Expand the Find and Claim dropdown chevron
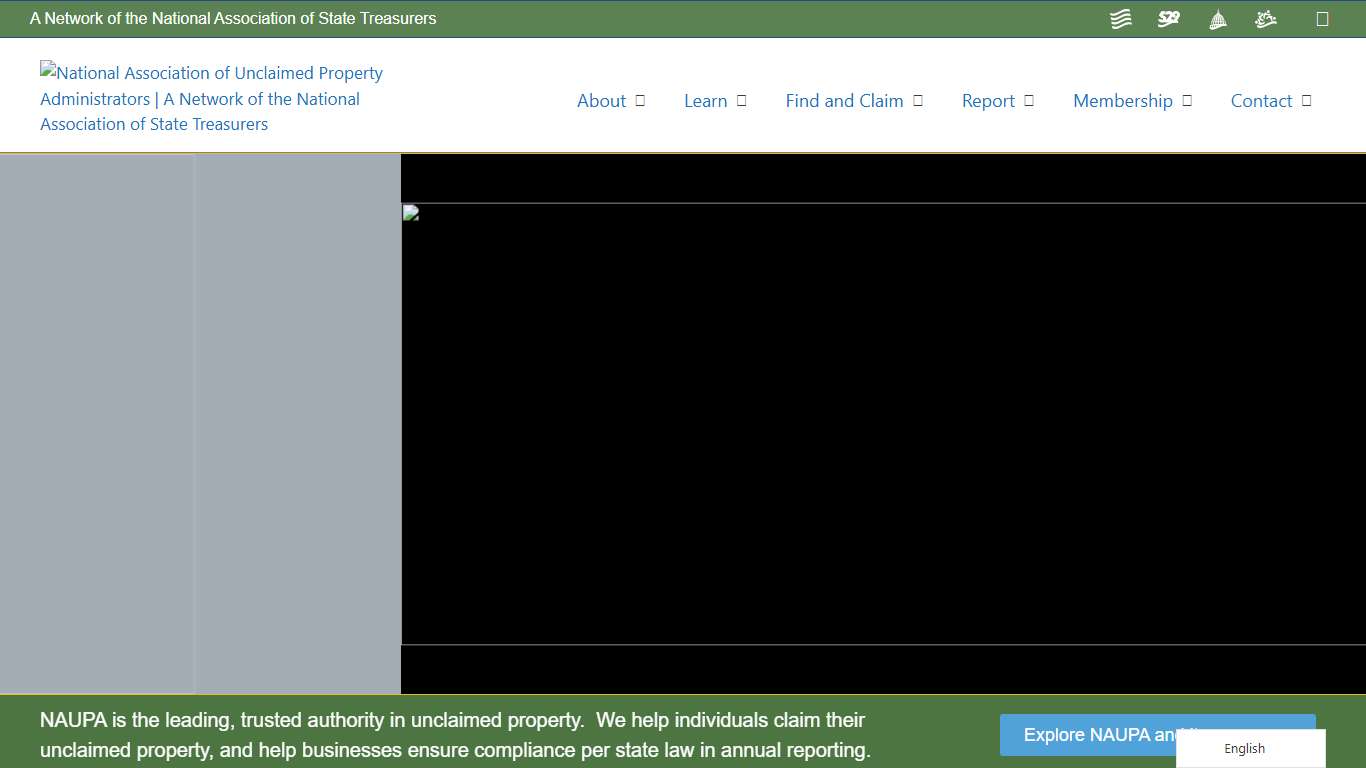Screen dimensions: 1366x768 point(917,100)
